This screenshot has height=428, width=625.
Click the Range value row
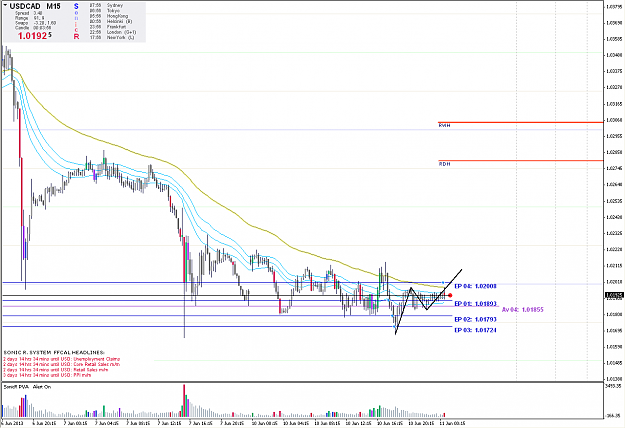click(x=30, y=18)
